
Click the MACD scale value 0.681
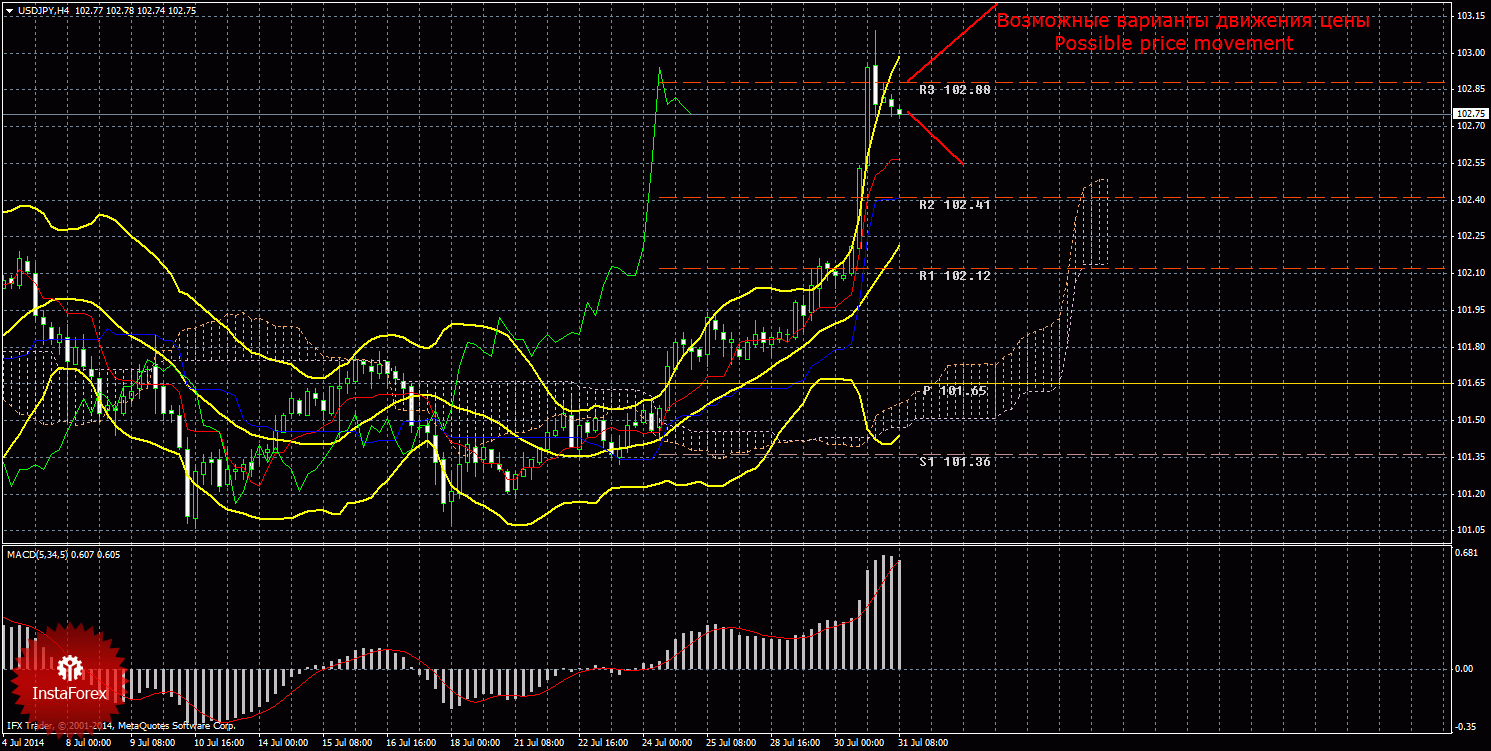pyautogui.click(x=1468, y=553)
